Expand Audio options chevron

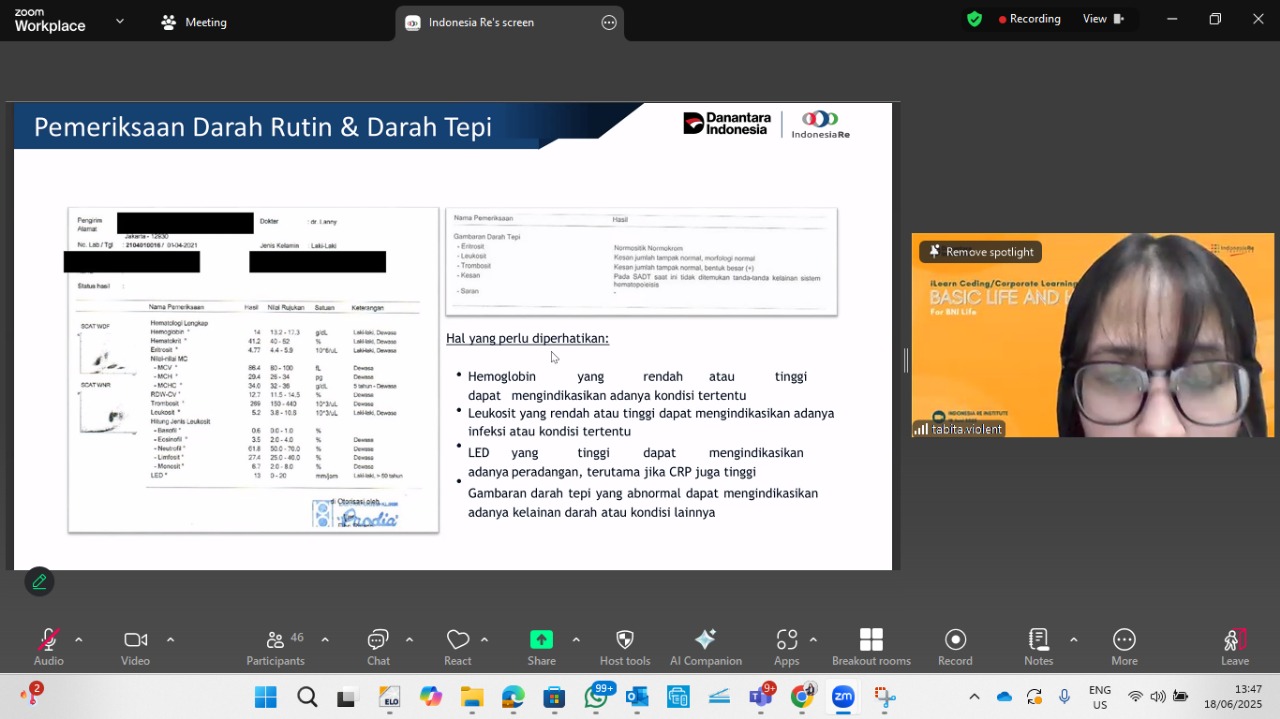click(x=78, y=640)
